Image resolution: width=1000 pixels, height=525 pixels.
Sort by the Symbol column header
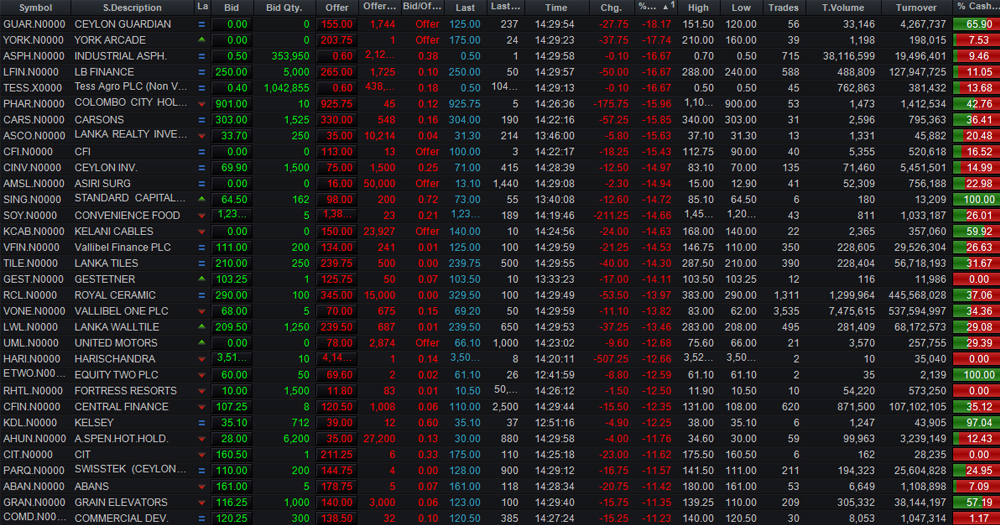click(35, 8)
